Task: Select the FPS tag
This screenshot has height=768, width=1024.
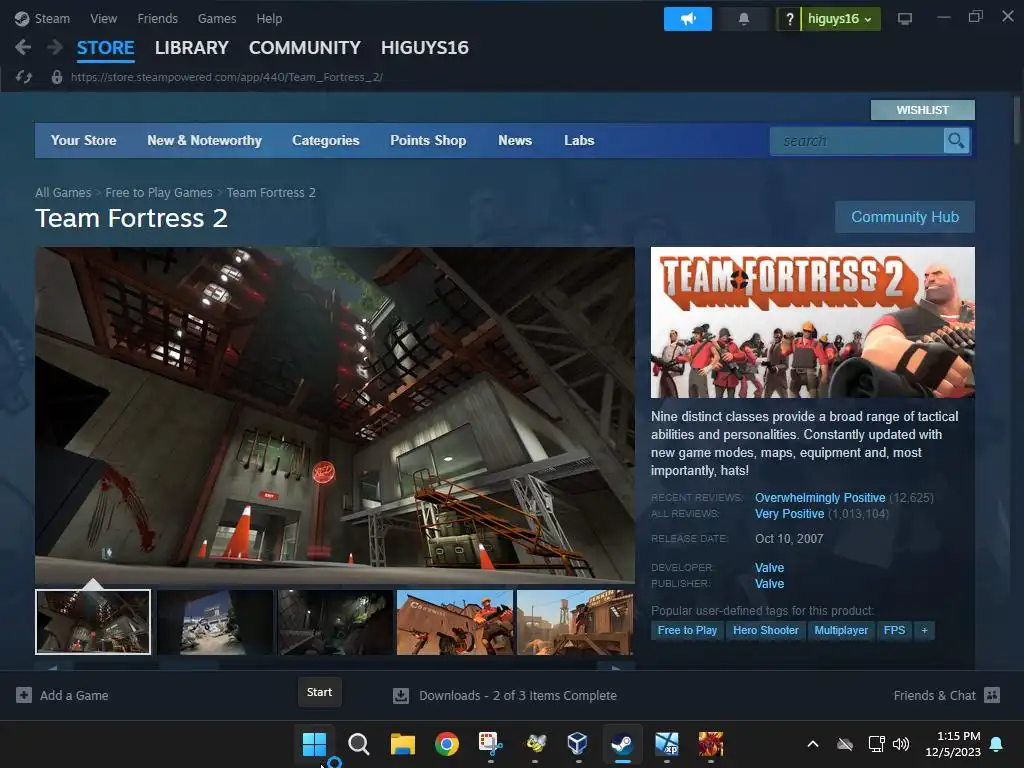Action: tap(894, 630)
